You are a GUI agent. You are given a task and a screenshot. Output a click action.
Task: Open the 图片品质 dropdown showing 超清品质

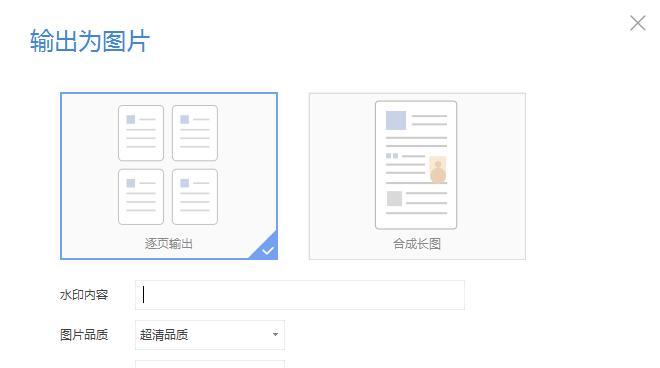210,335
